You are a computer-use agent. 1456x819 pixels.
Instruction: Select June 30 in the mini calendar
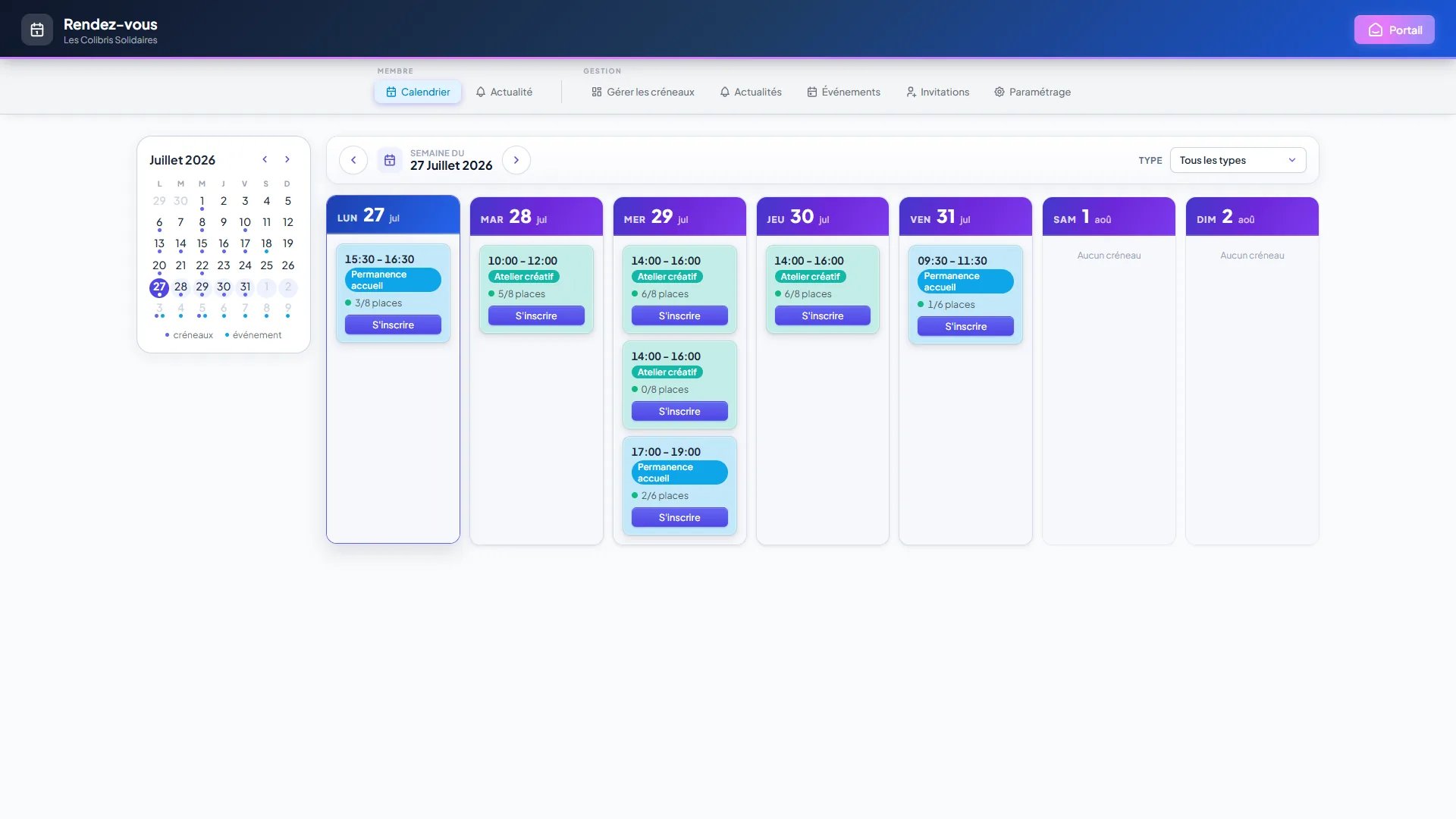(180, 202)
